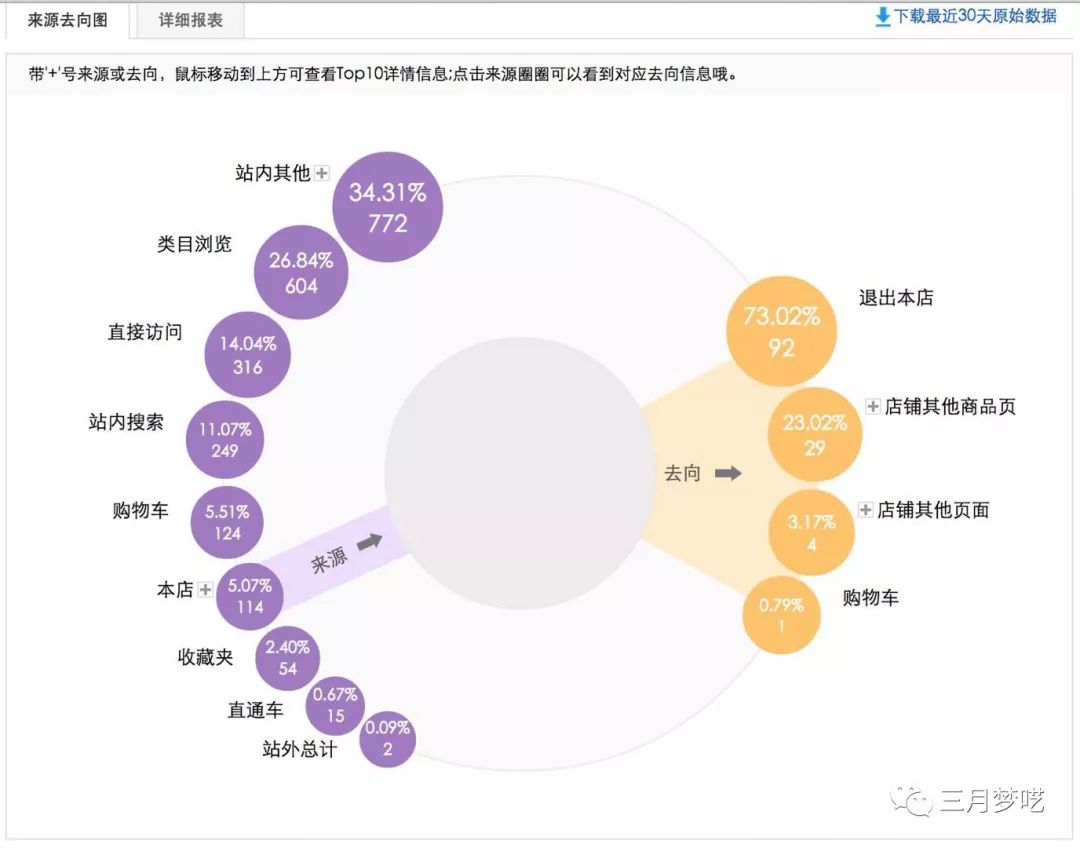
Task: Click the orange 73.02% 退出本店 circle
Action: tap(782, 331)
